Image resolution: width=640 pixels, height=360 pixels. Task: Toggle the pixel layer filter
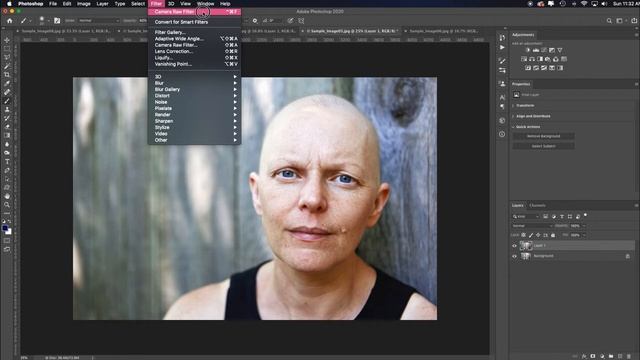coord(546,216)
